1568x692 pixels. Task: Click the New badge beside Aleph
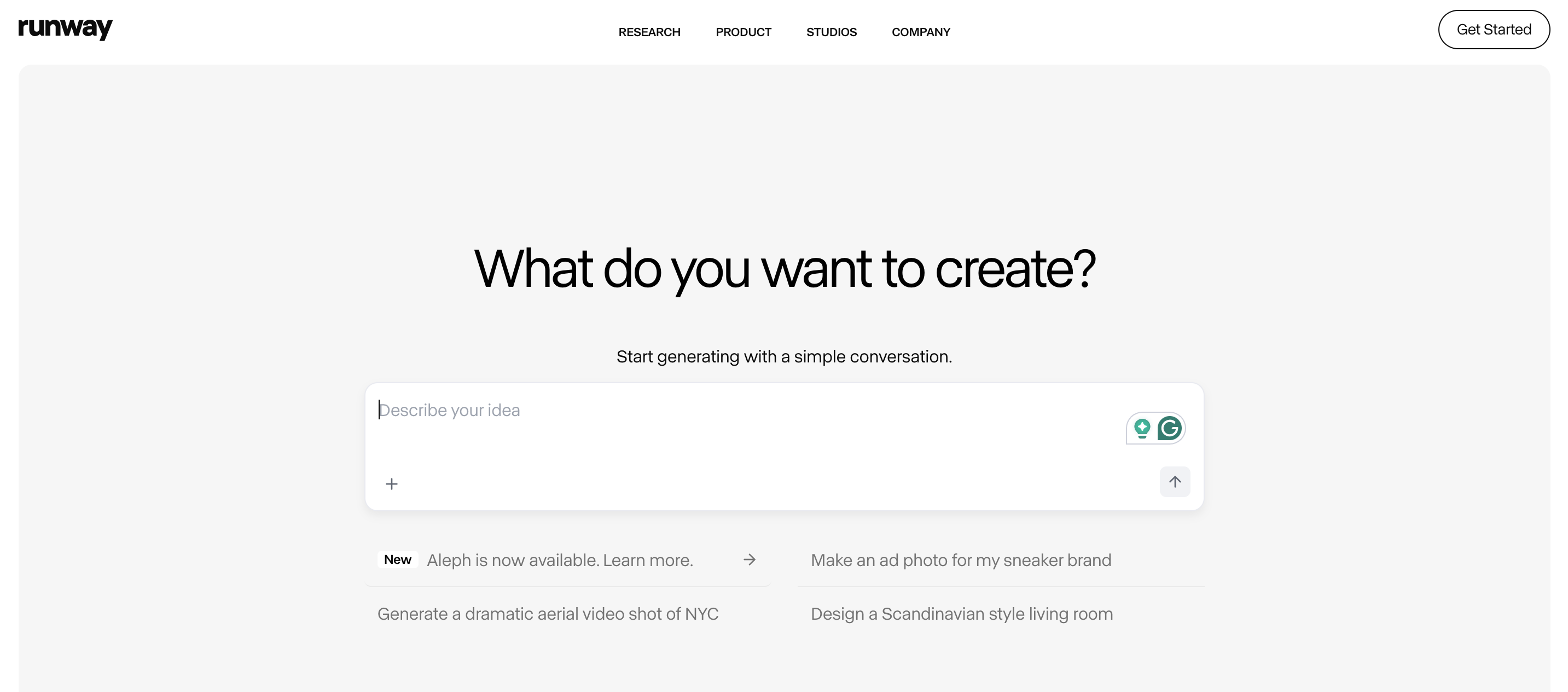[x=398, y=559]
